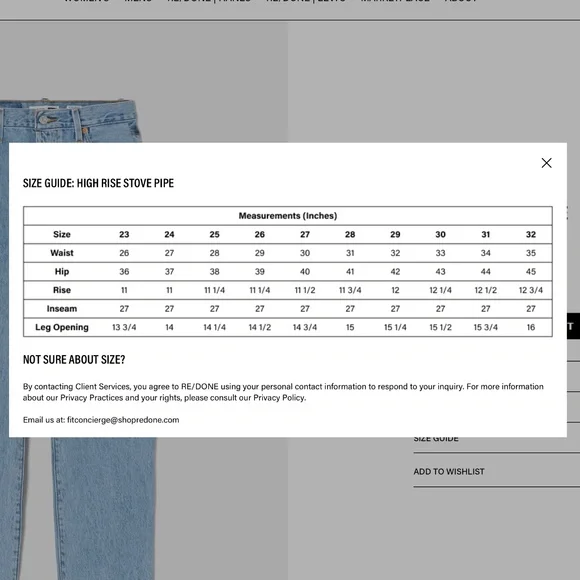This screenshot has height=580, width=580.
Task: Click Add to Wishlist link
Action: coord(449,472)
